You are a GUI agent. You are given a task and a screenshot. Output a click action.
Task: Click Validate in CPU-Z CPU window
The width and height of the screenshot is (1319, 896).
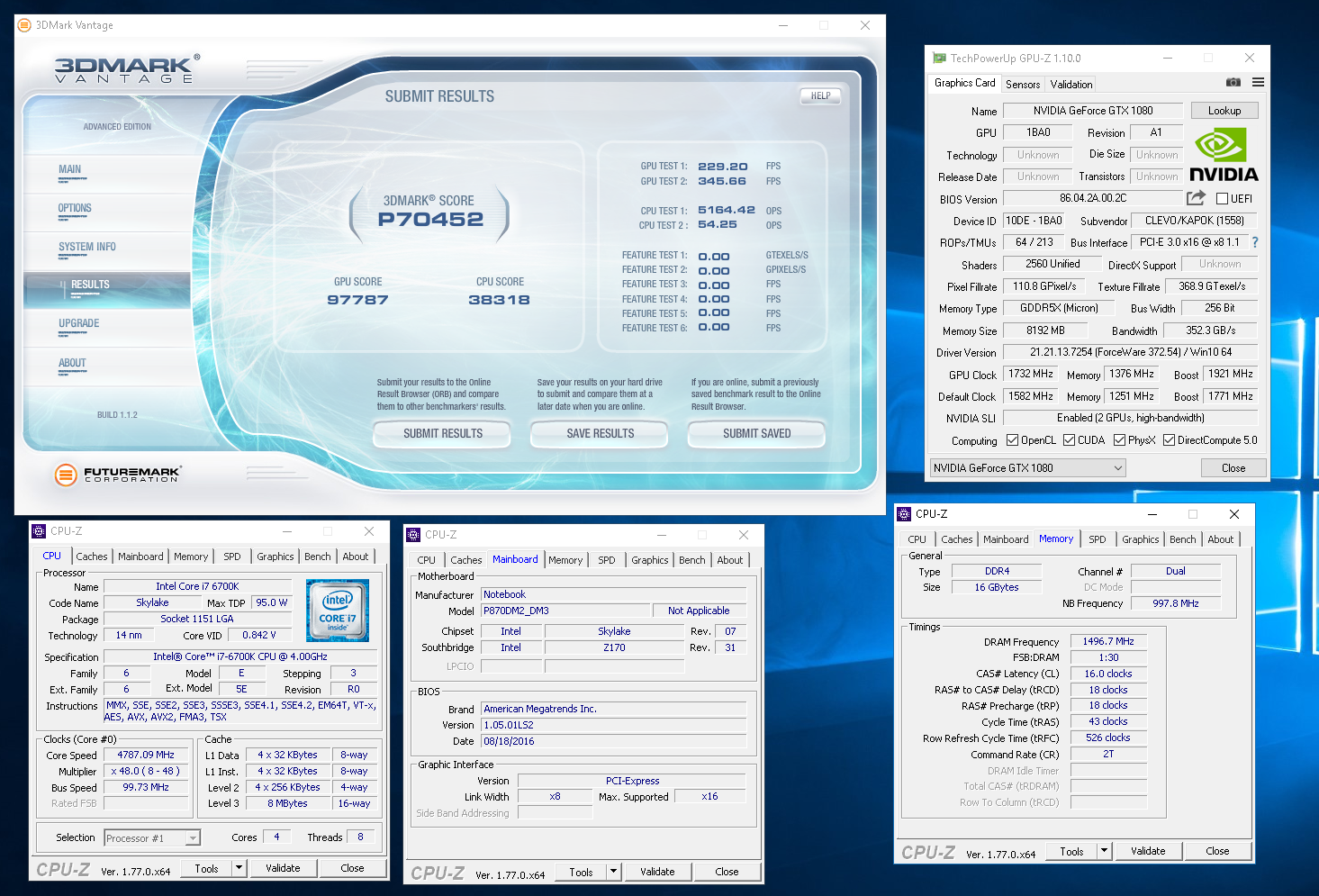(283, 868)
